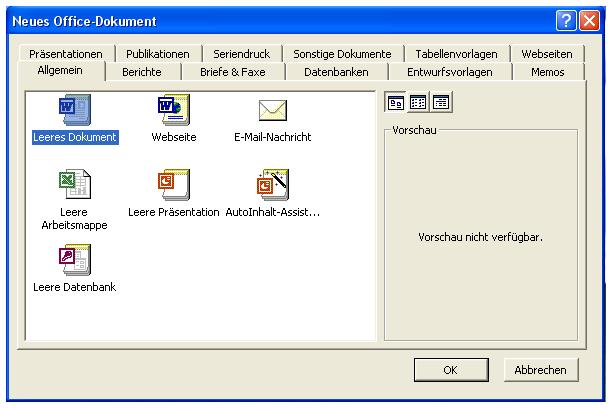Open the Webseiten tab
Screen dimensions: 614x408
tap(547, 54)
